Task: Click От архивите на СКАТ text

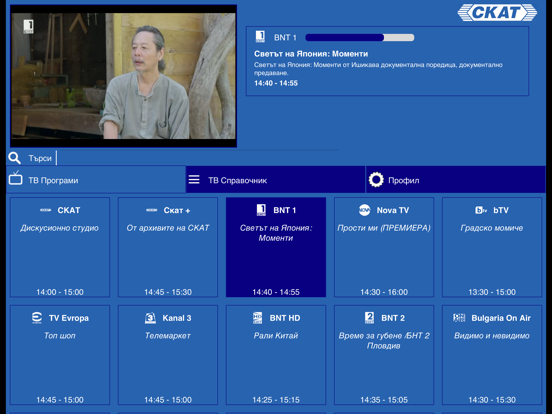Action: point(168,228)
